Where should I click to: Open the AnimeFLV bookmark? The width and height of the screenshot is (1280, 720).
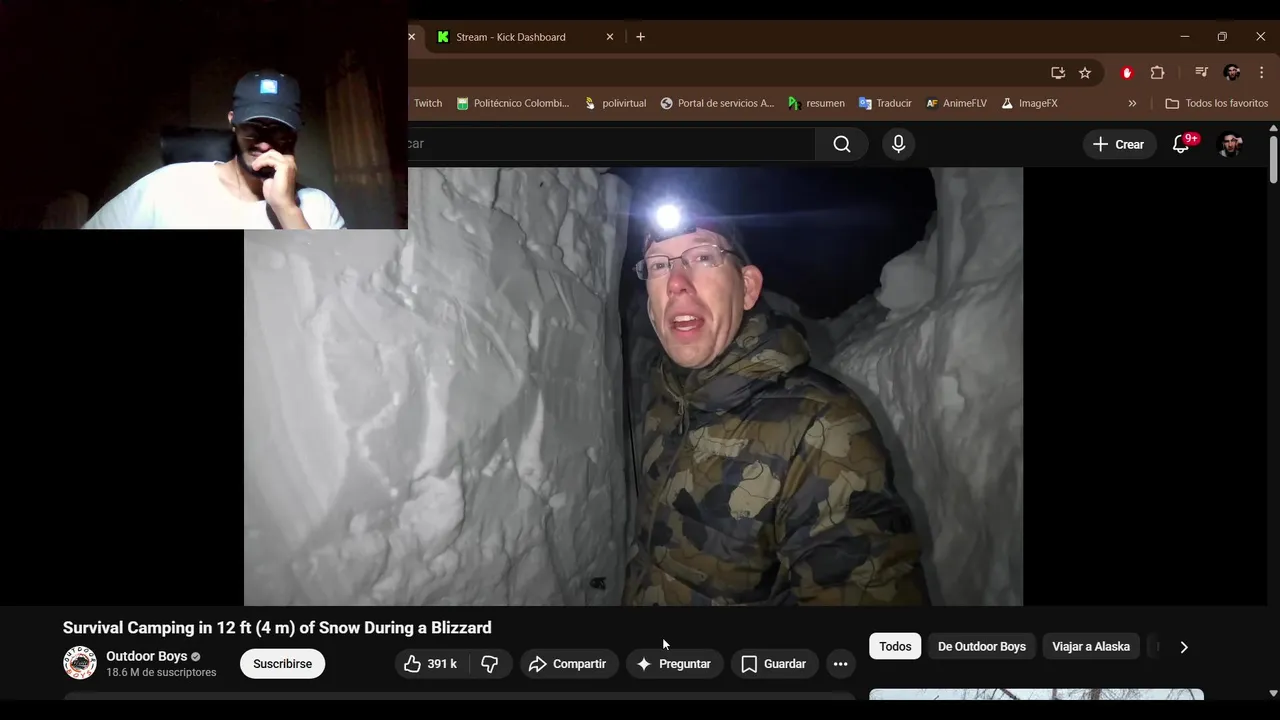(x=956, y=103)
